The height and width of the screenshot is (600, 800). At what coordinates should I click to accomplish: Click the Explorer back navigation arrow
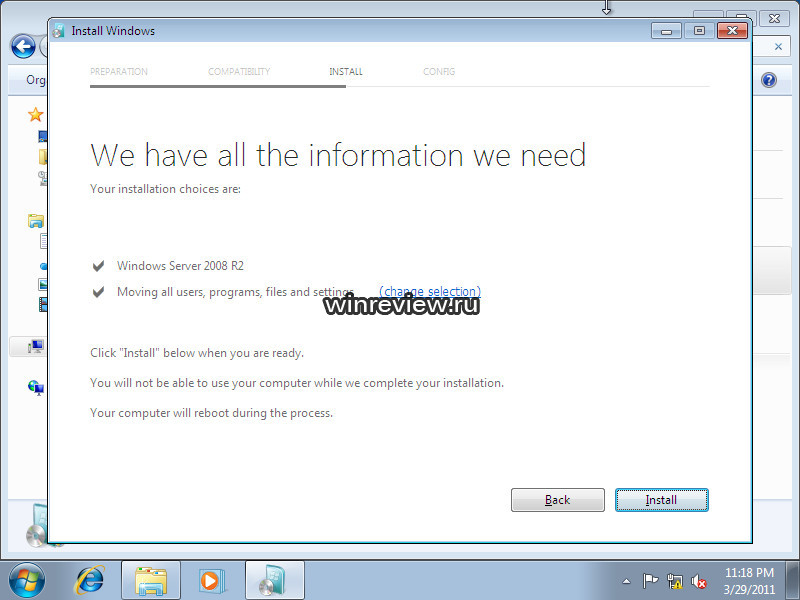point(22,47)
